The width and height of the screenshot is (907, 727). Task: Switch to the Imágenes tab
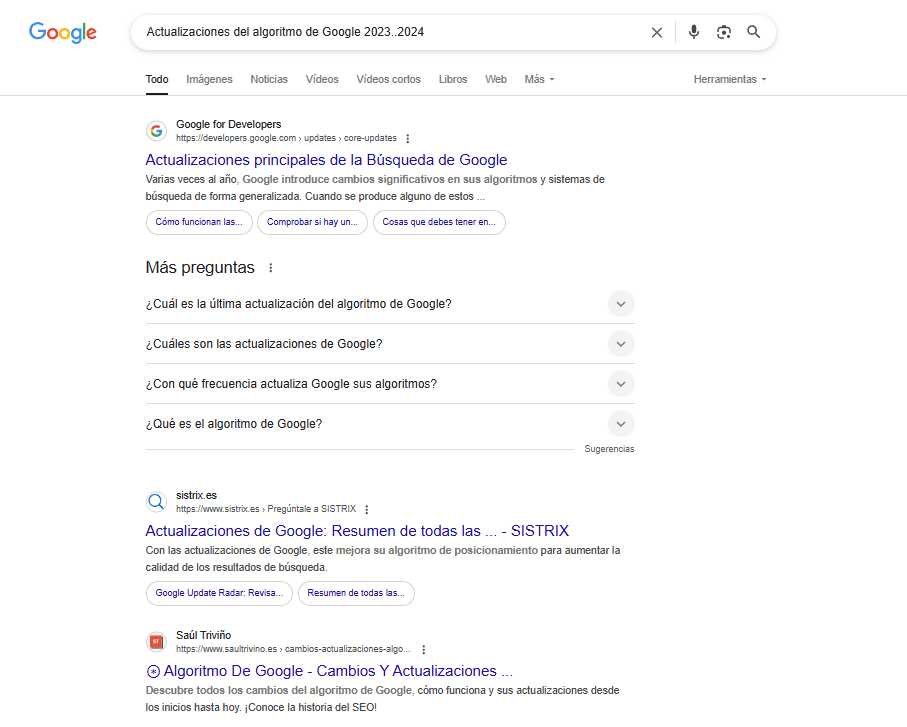click(x=209, y=79)
